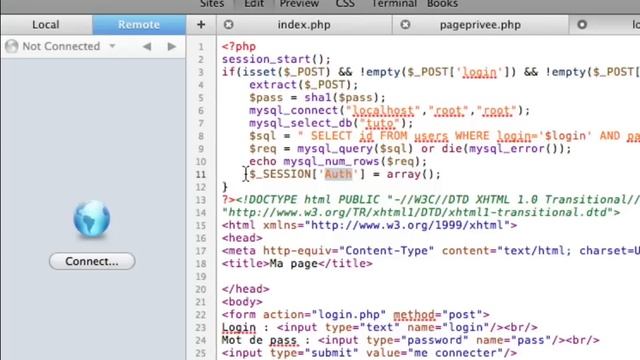Switch to the CSS mode

pos(345,4)
